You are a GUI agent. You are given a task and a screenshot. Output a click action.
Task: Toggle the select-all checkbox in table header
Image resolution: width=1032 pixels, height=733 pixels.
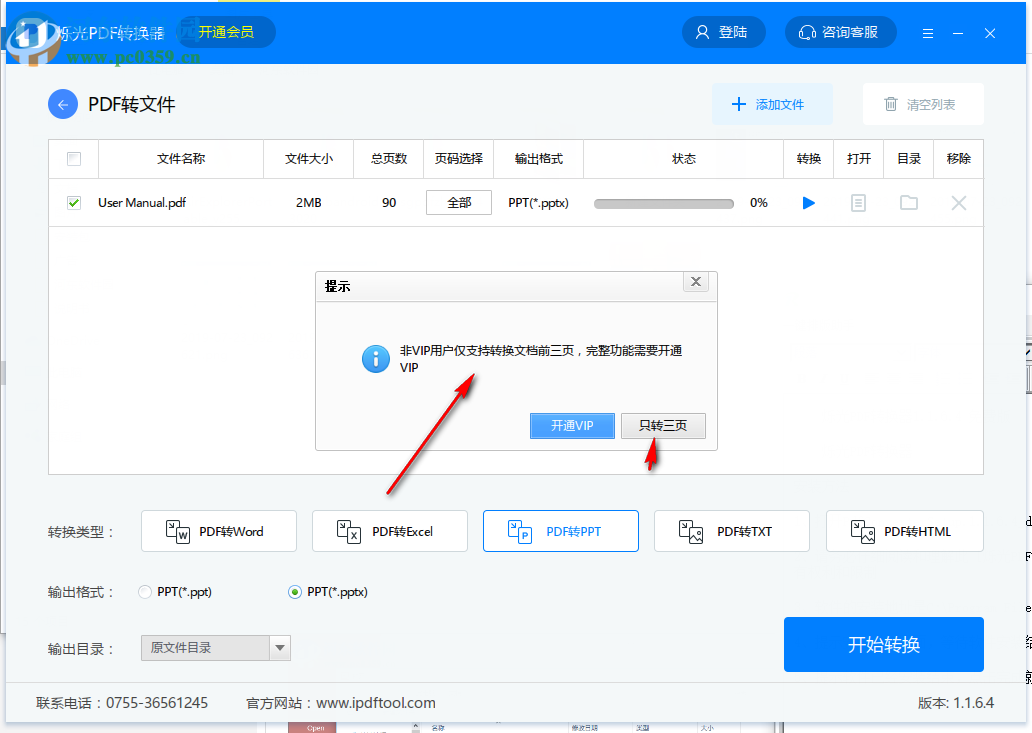coord(72,158)
